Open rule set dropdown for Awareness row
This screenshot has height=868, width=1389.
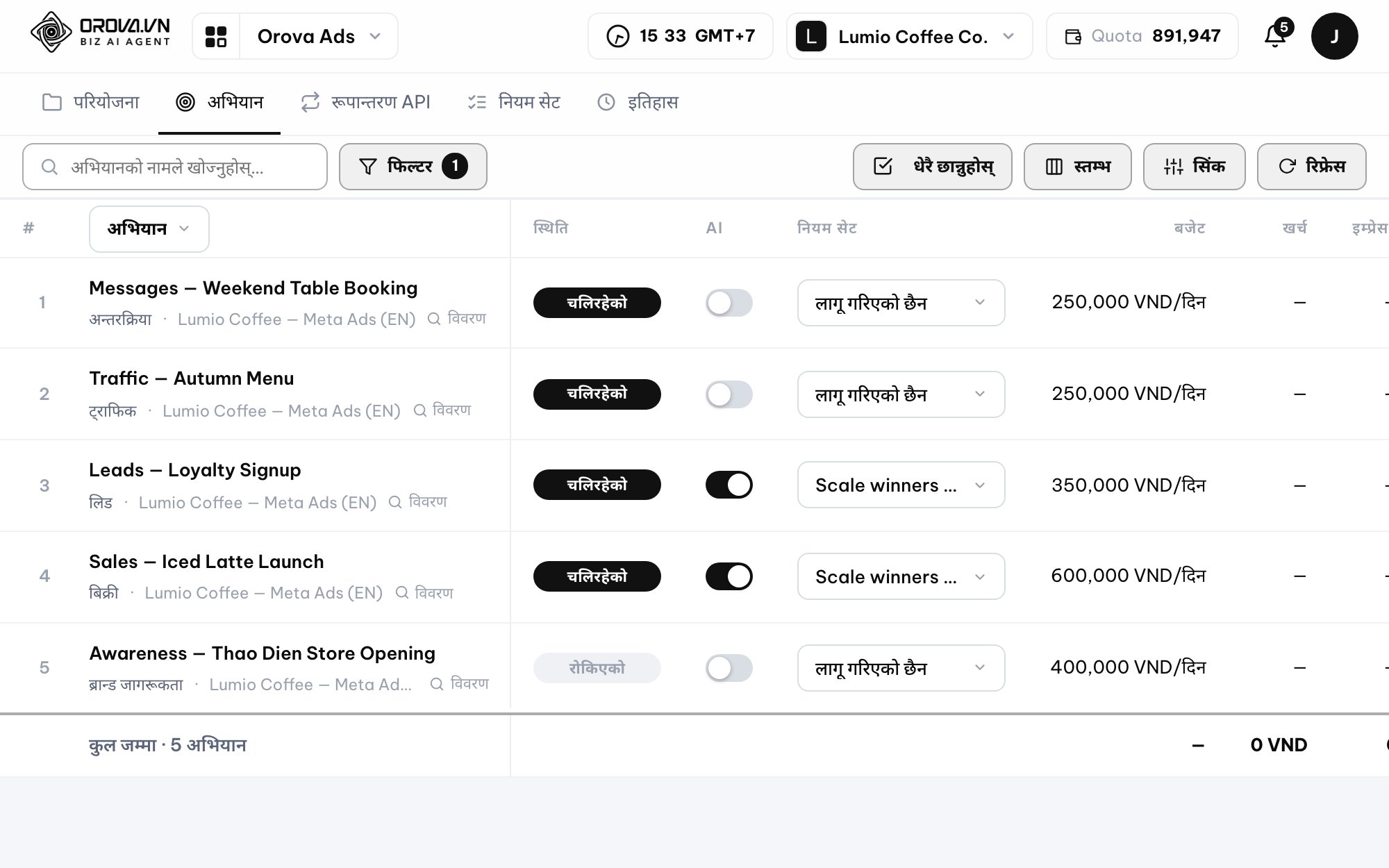pyautogui.click(x=901, y=668)
